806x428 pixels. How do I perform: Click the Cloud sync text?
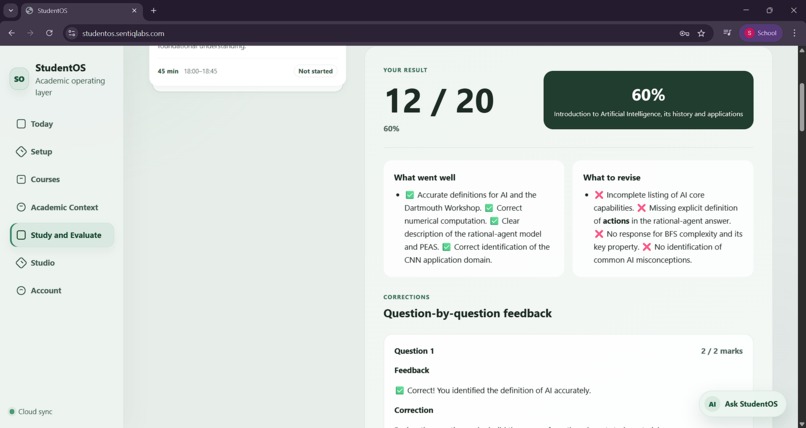(35, 412)
